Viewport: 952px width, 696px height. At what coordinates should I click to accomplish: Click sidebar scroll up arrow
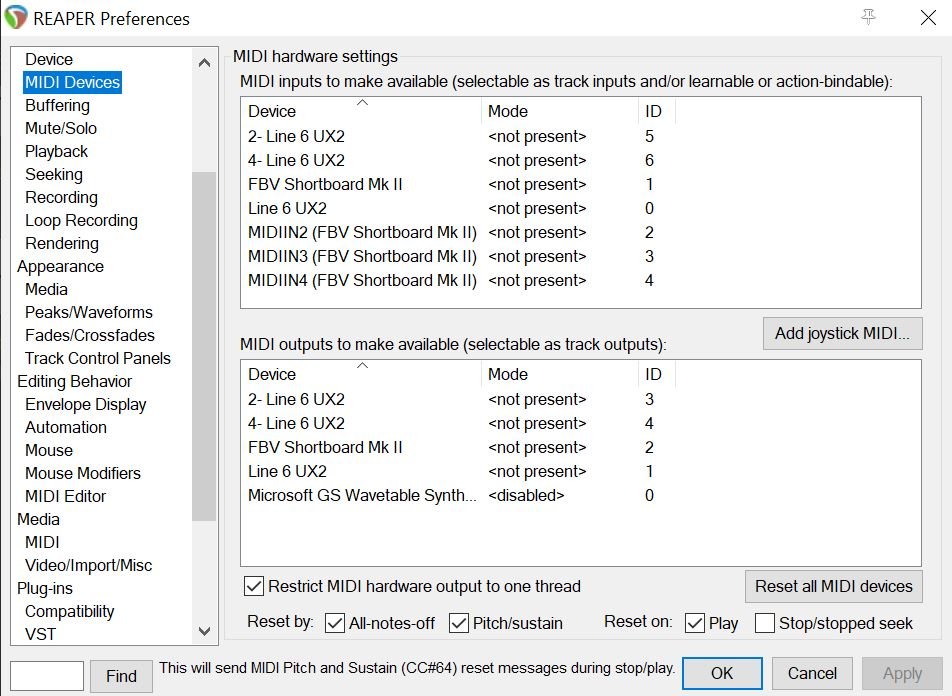pos(205,63)
